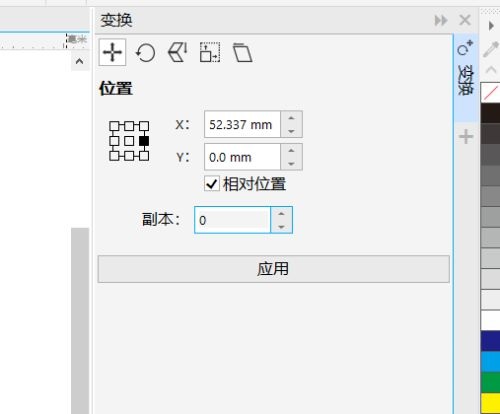Increase Y value with up stepper
The image size is (500, 414).
(291, 151)
